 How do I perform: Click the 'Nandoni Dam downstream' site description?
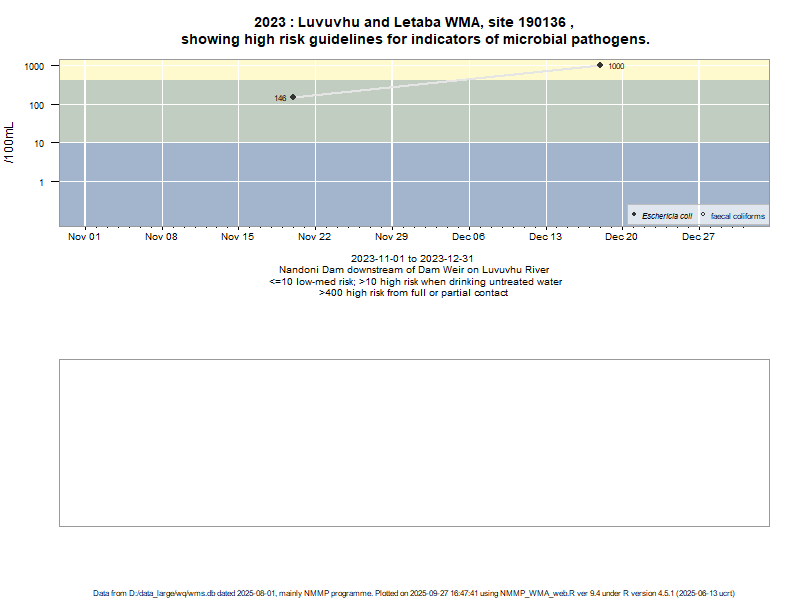[x=413, y=270]
